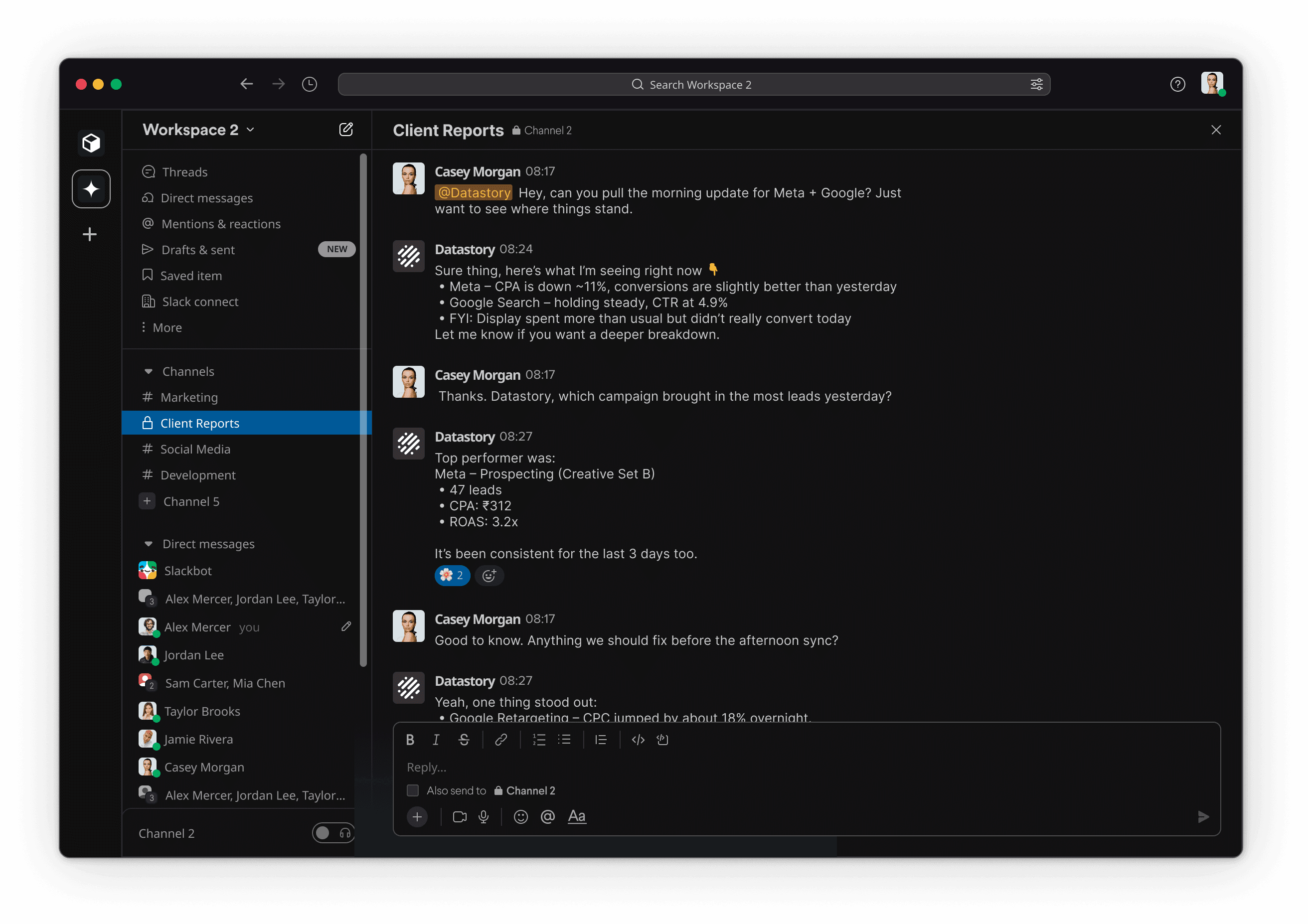Toggle the flower reaction with count 2
Screen dimensions: 1308x924
(x=452, y=575)
